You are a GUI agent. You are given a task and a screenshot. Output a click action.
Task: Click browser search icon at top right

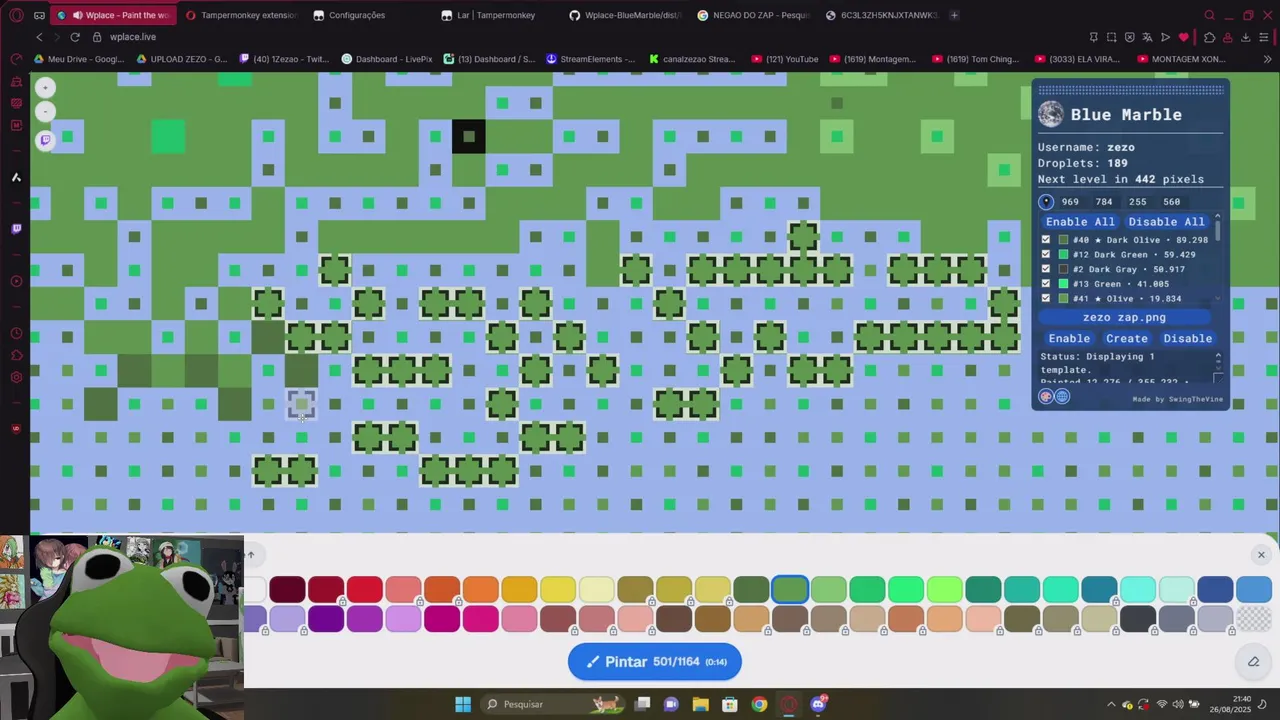tap(1209, 15)
